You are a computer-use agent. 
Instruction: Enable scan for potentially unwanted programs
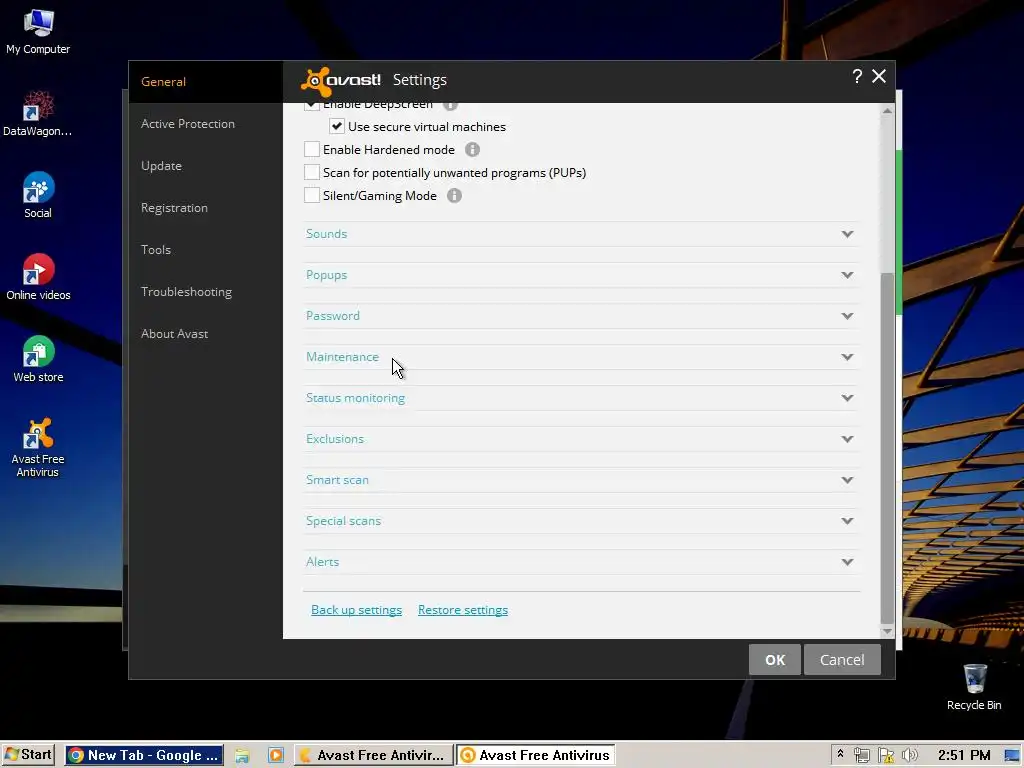tap(312, 172)
